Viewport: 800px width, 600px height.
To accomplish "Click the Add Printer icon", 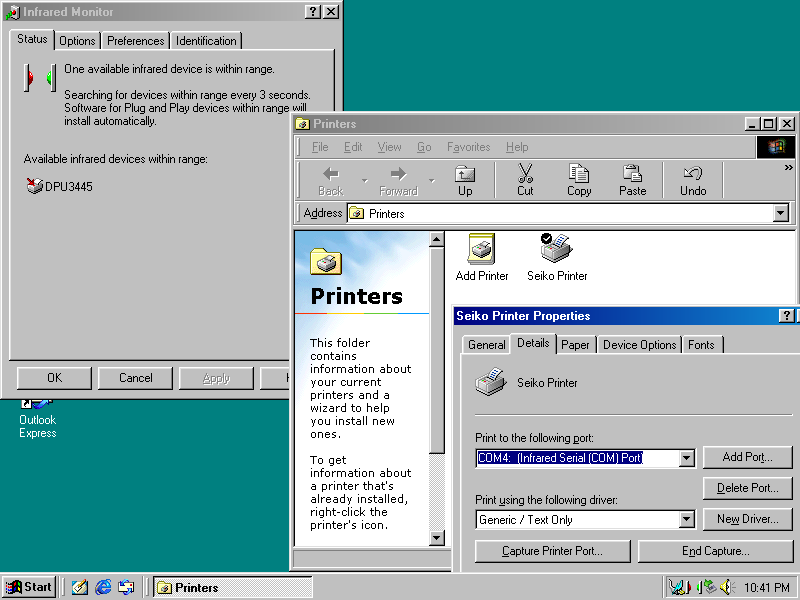I will (482, 249).
